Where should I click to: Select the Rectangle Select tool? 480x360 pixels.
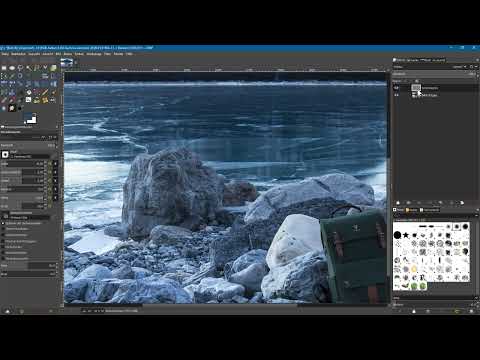point(4,68)
